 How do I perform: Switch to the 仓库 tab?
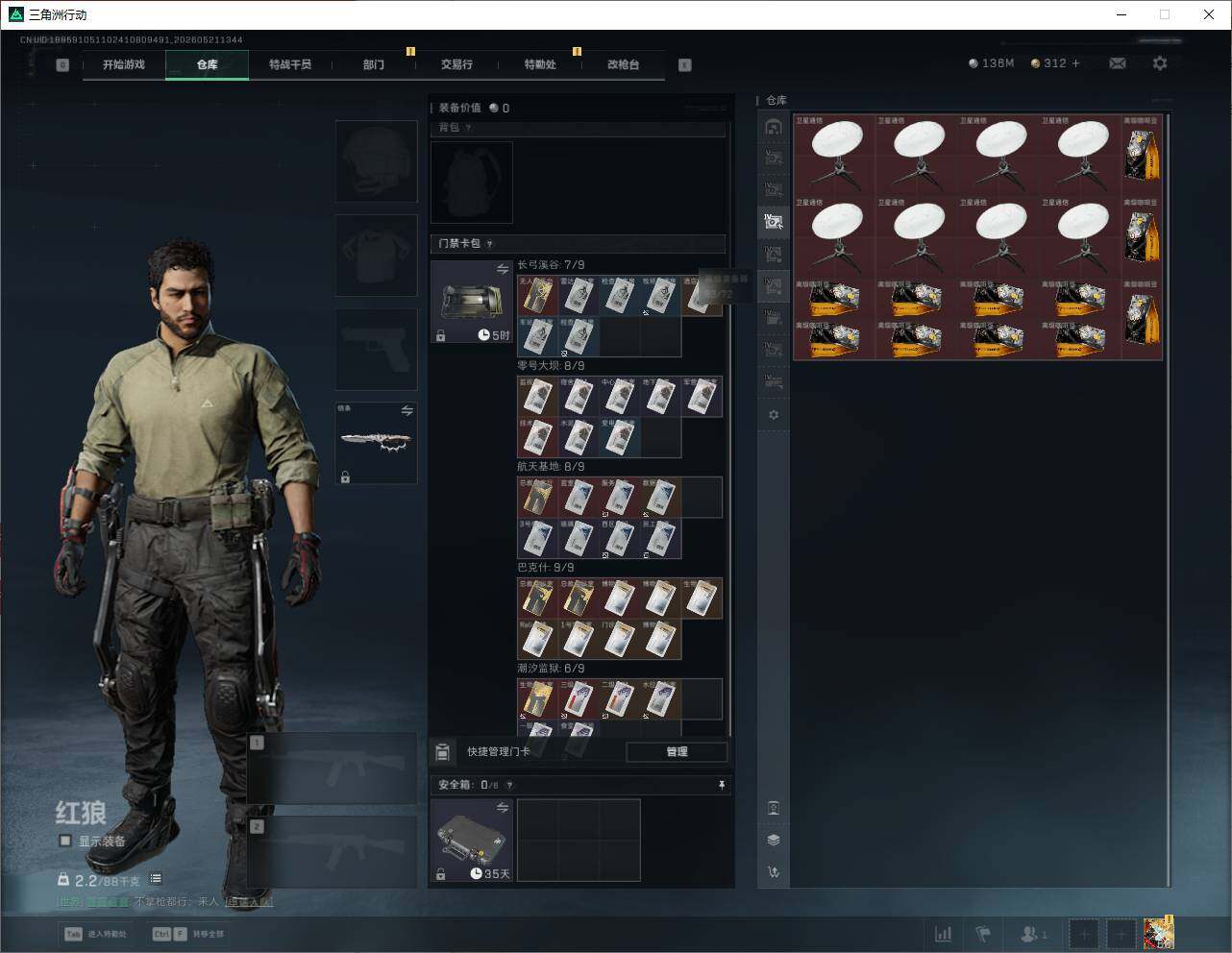point(207,64)
